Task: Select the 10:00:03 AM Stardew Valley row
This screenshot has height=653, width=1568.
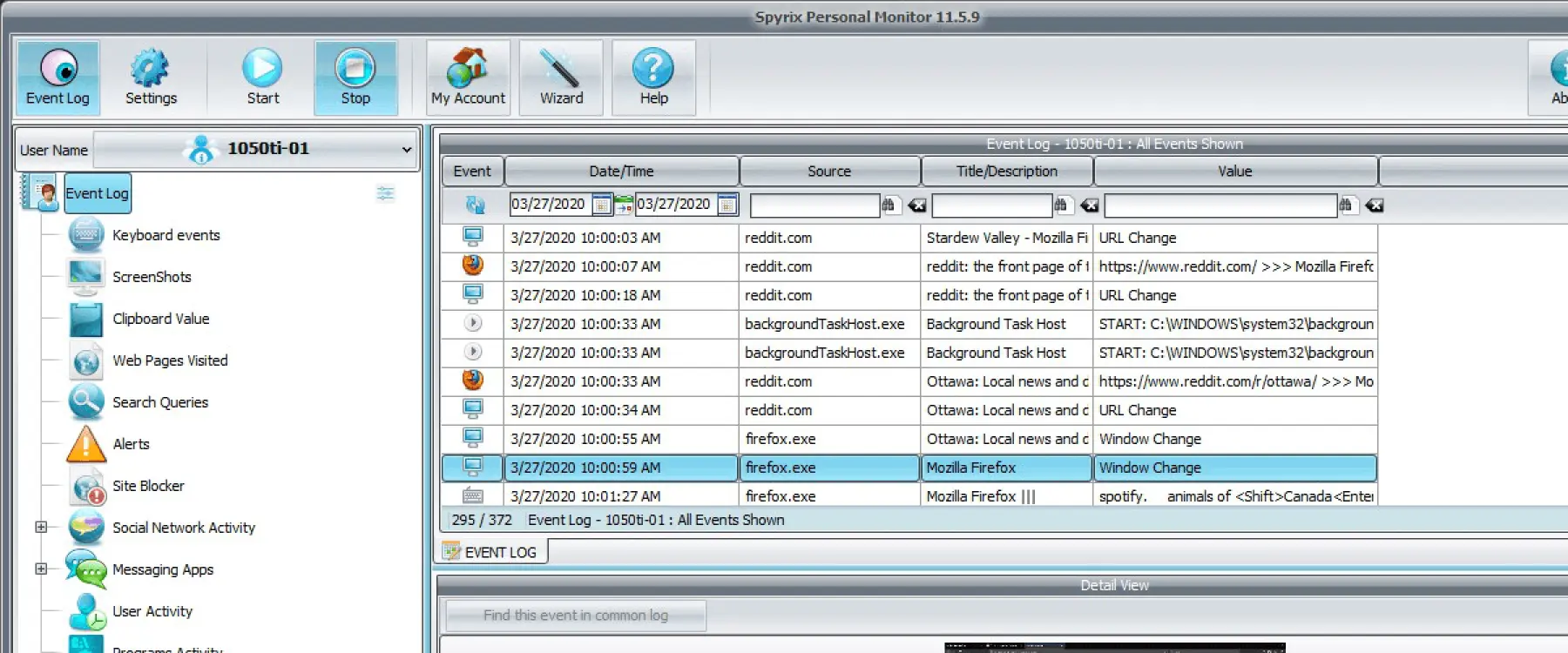Action: pyautogui.click(x=909, y=238)
